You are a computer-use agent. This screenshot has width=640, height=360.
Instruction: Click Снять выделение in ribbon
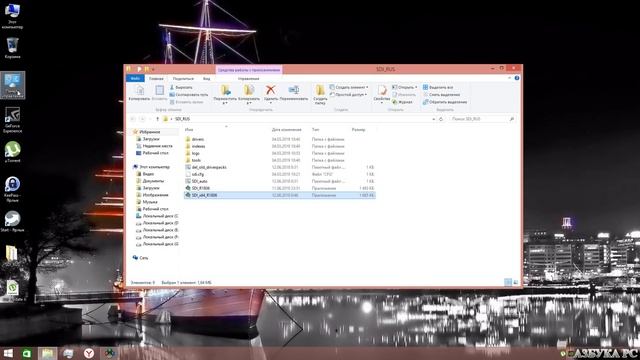pyautogui.click(x=441, y=95)
